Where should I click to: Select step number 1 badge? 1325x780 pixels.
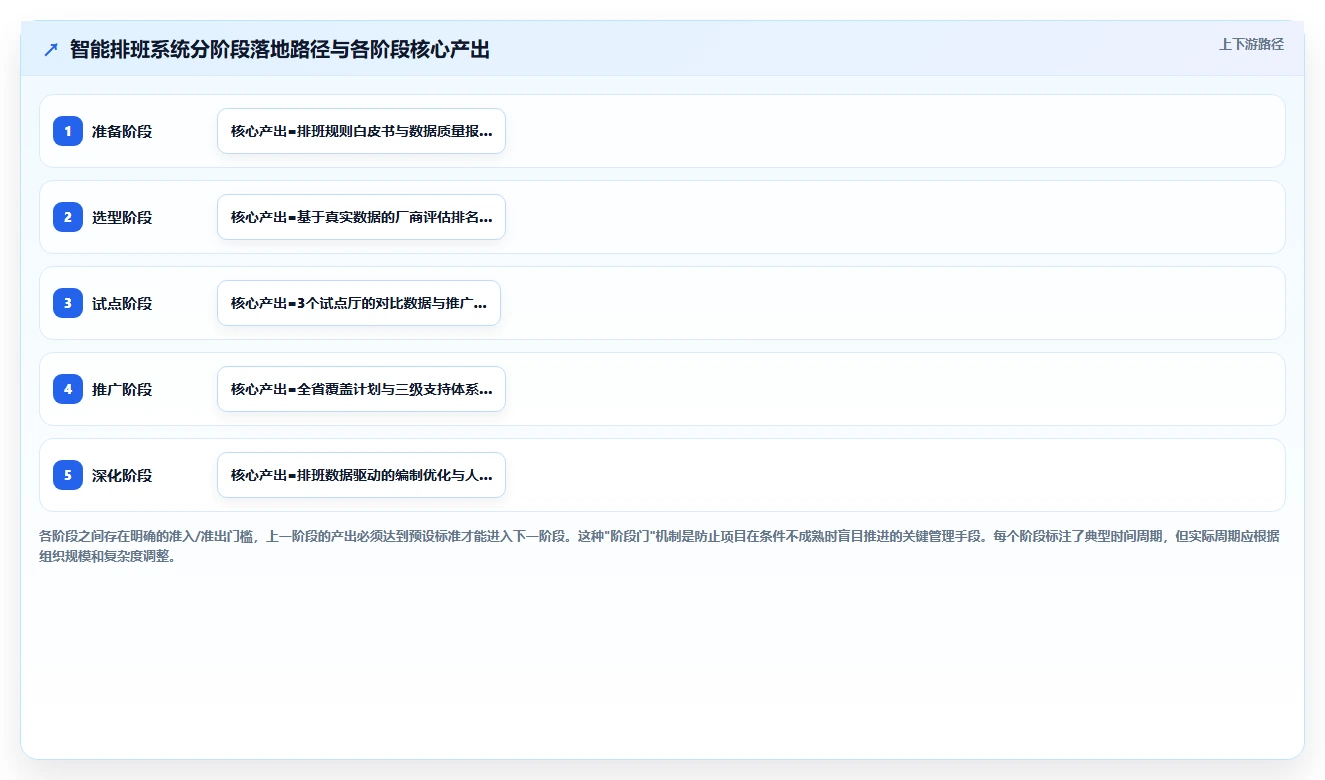click(68, 131)
